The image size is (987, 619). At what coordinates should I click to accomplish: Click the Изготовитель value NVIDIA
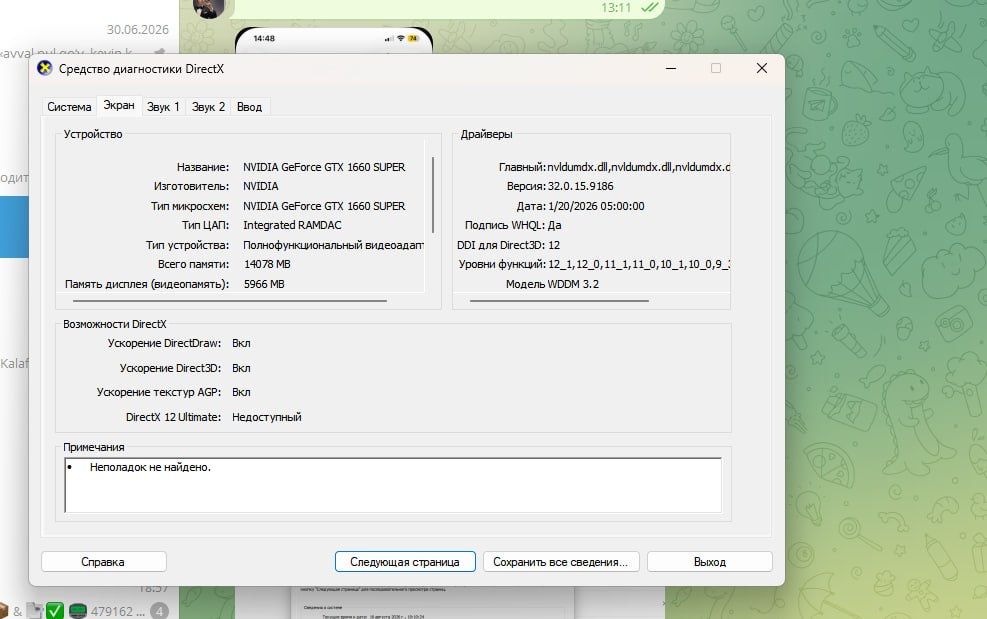pos(261,186)
